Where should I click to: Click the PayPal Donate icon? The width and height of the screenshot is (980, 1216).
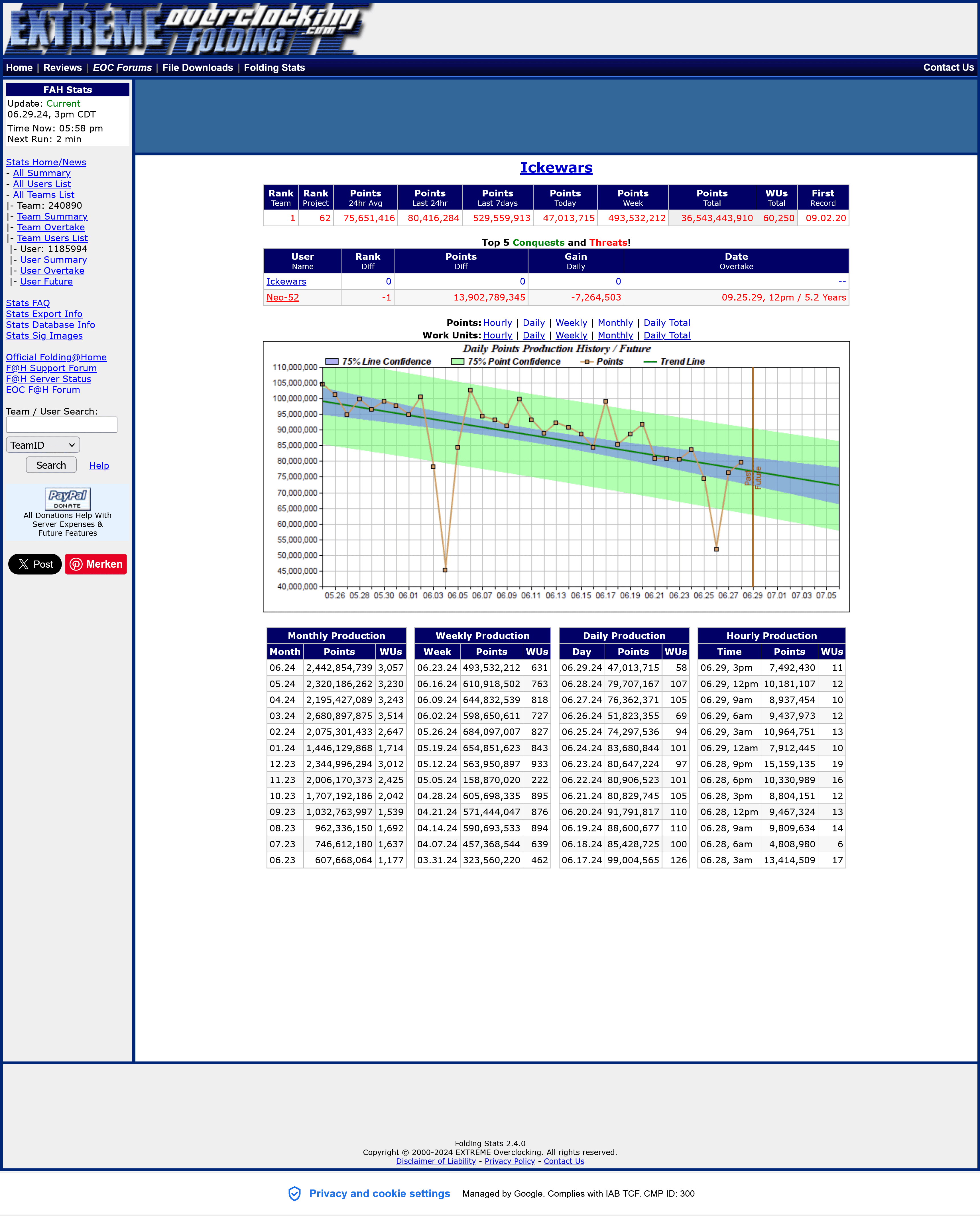pos(67,498)
